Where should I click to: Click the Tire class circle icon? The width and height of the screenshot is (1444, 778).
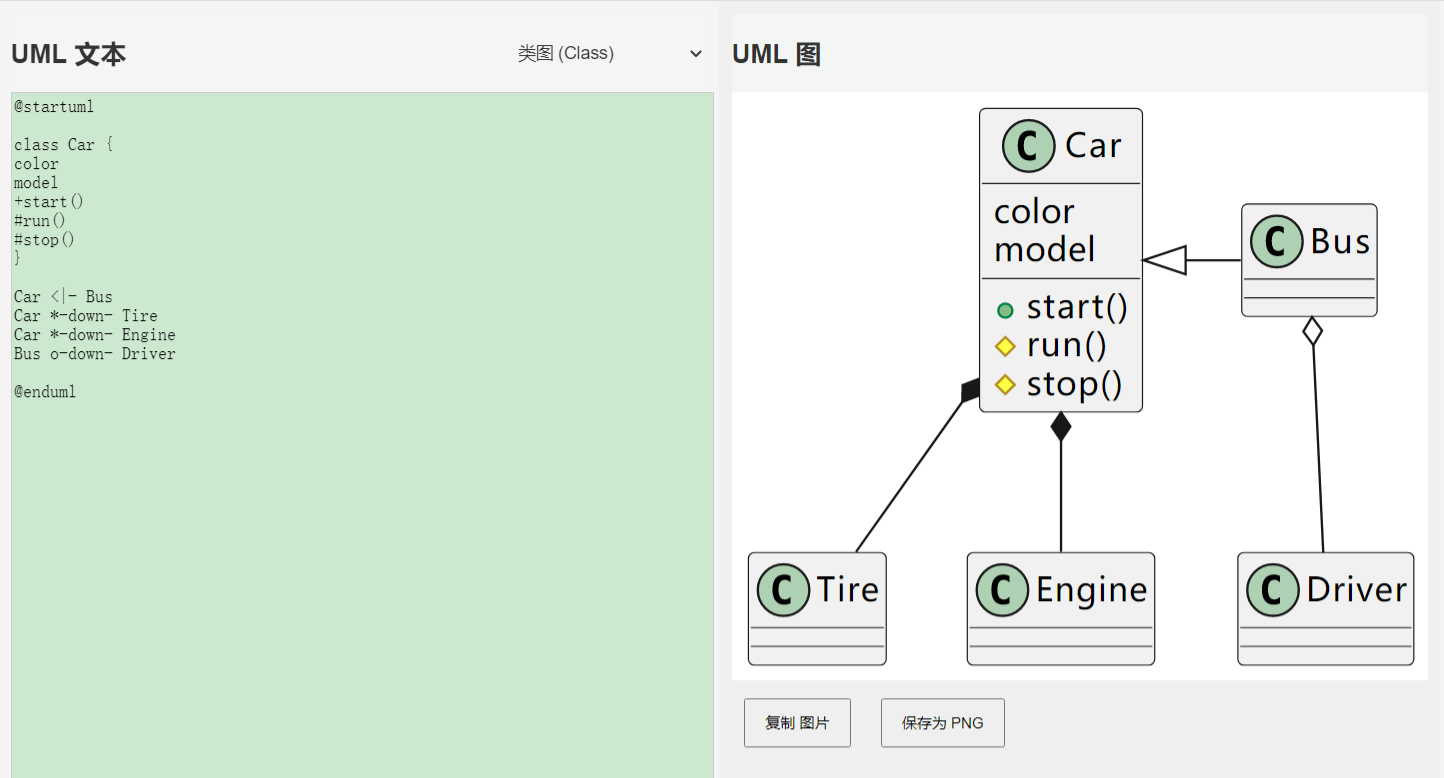783,590
